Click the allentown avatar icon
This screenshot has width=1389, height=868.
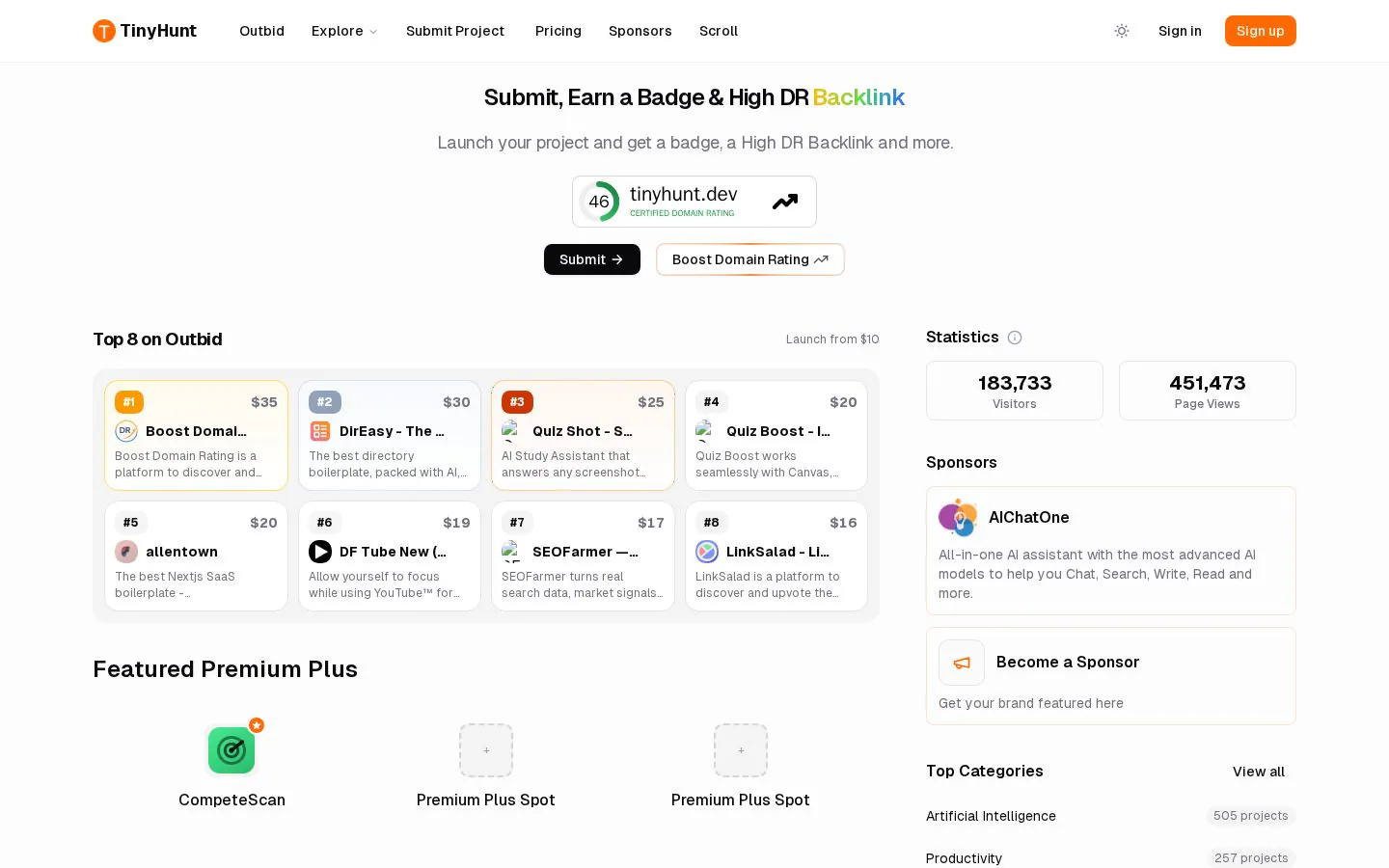(126, 552)
